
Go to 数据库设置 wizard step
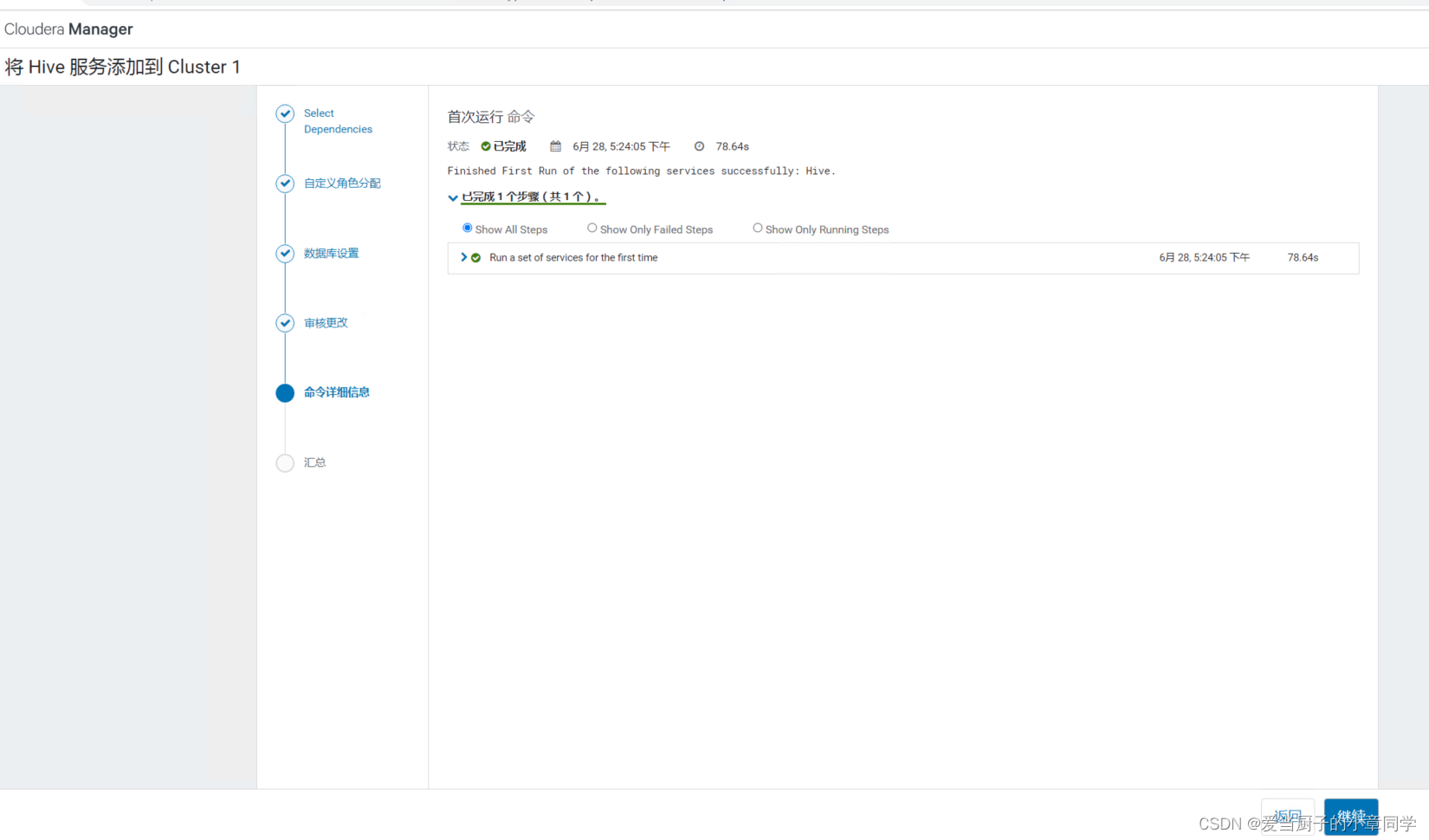click(331, 254)
